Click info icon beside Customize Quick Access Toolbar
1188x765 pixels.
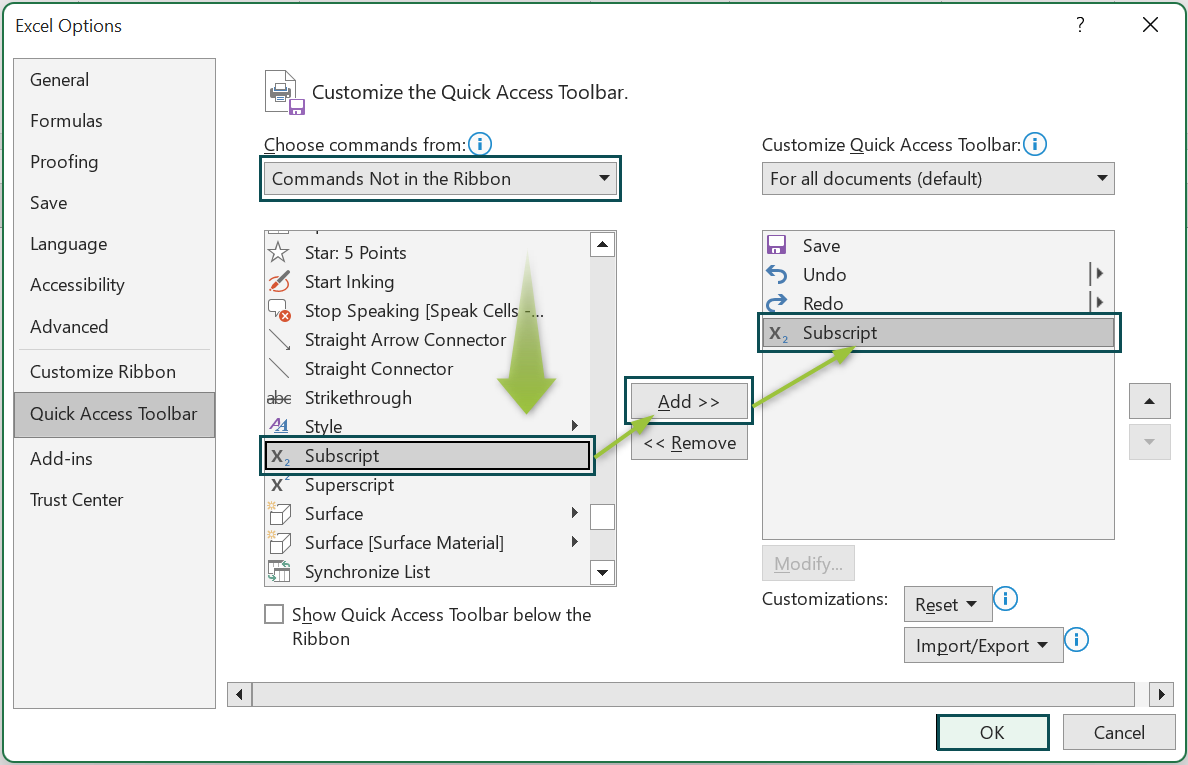[x=1035, y=143]
